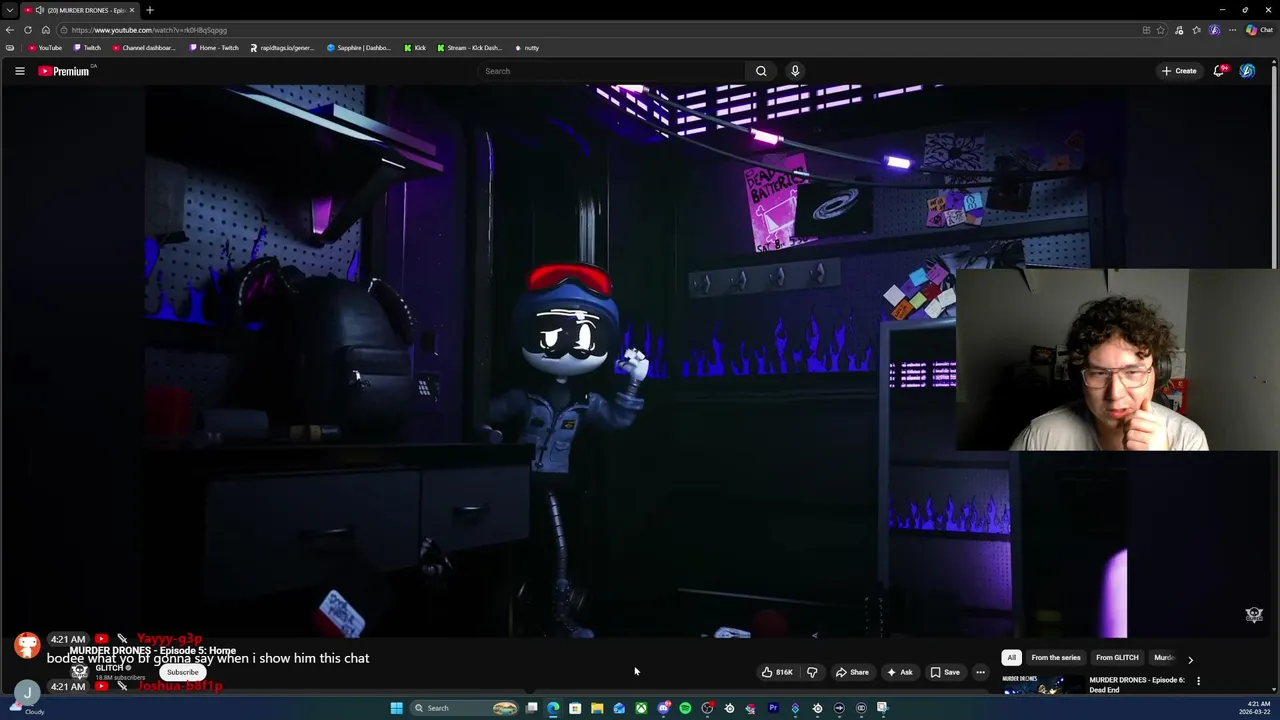Viewport: 1280px width, 720px height.
Task: Open the Sapphire Dashboard bookmark
Action: click(x=359, y=48)
